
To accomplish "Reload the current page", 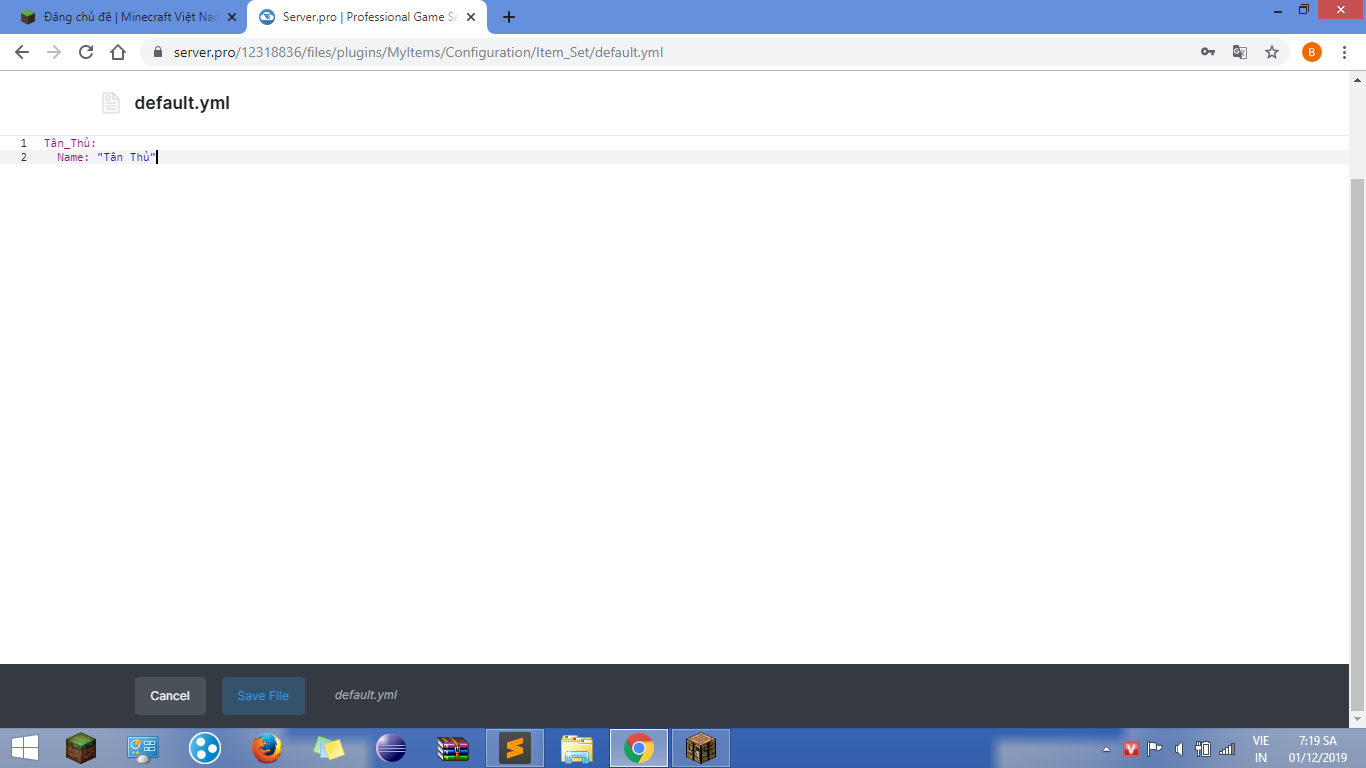I will [86, 52].
